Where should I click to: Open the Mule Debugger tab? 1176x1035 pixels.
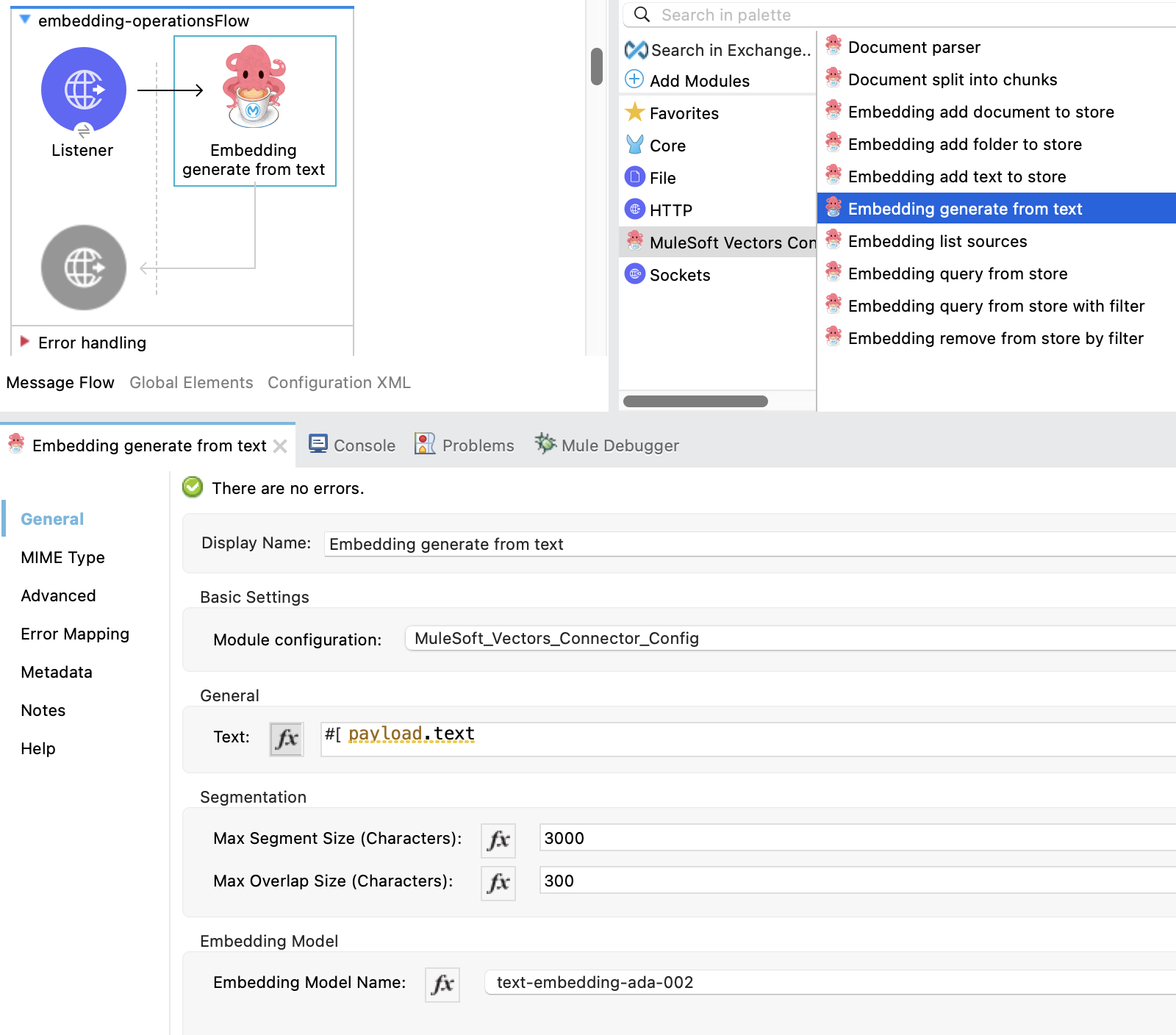pyautogui.click(x=607, y=445)
